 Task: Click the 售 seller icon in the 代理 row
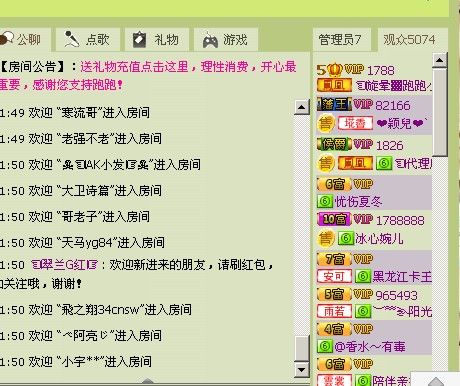[325, 163]
